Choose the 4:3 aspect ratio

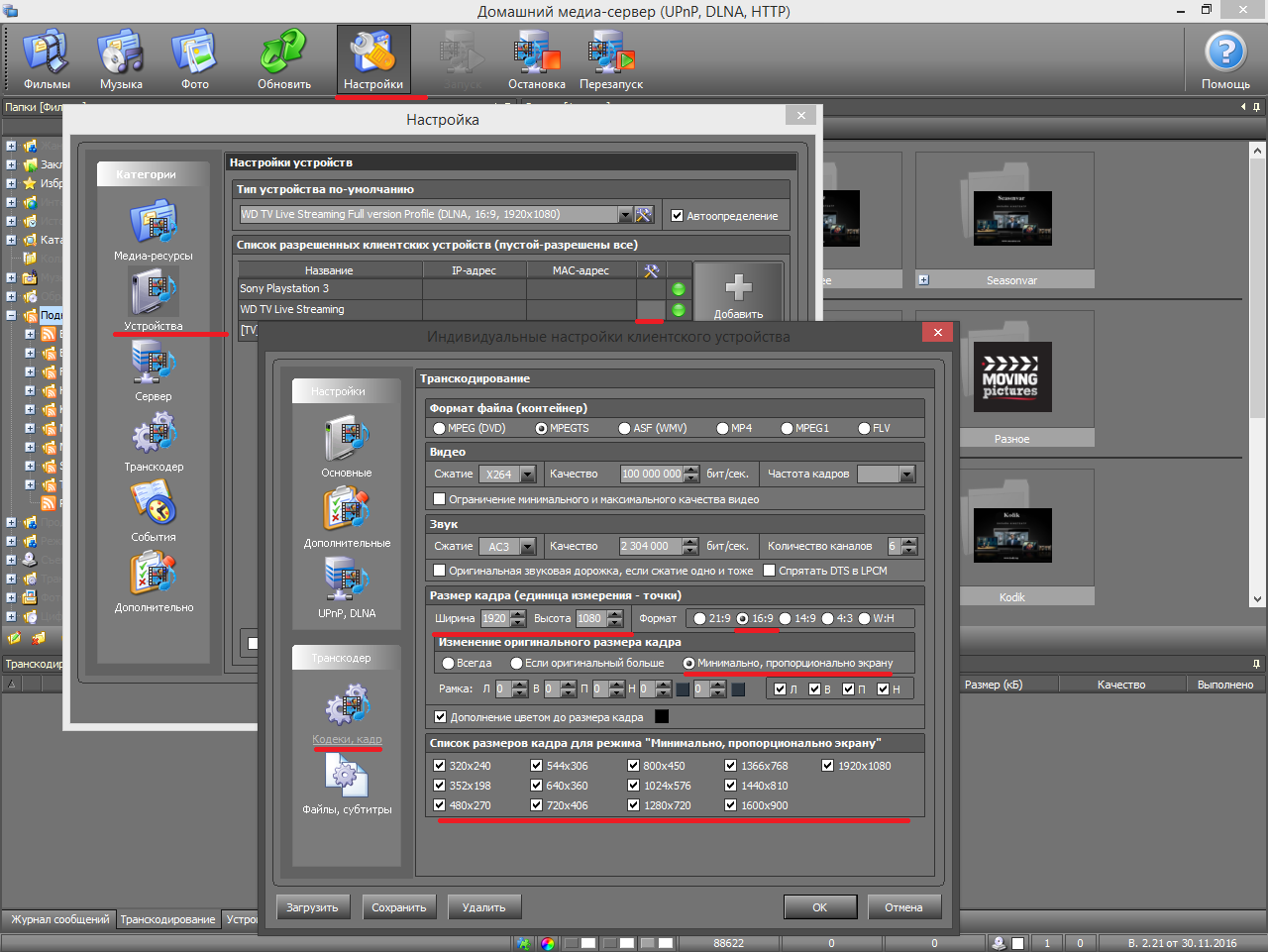828,619
